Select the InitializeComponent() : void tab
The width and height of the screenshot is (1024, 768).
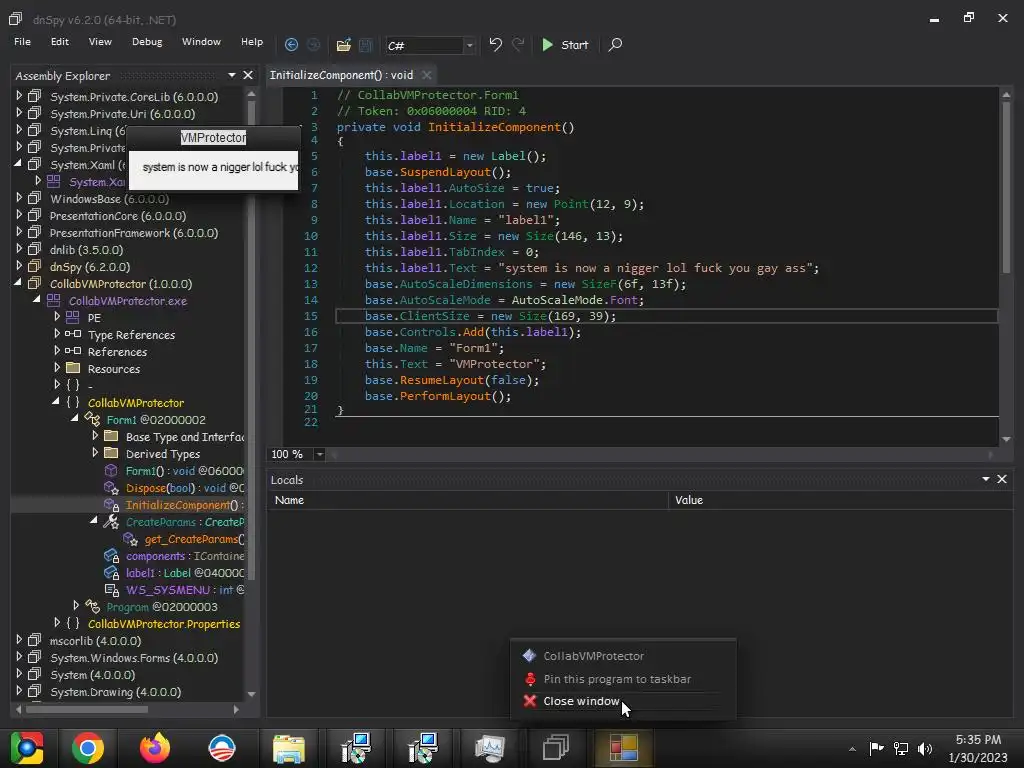[342, 75]
